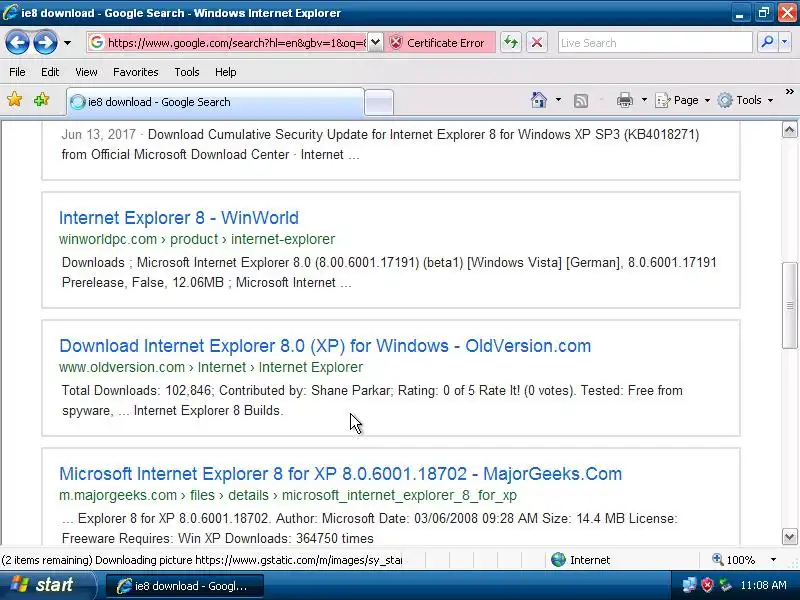Click Google favicon in address bar
The image size is (800, 600).
tap(97, 42)
